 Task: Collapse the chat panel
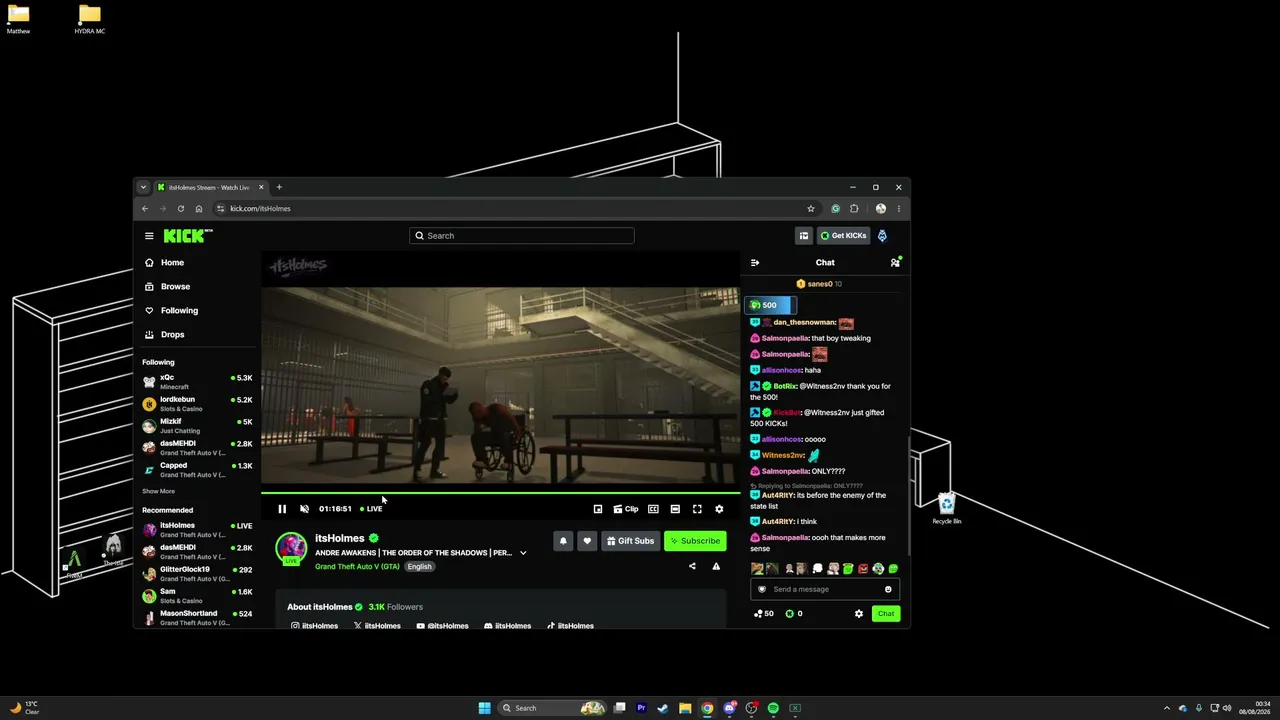tap(755, 263)
